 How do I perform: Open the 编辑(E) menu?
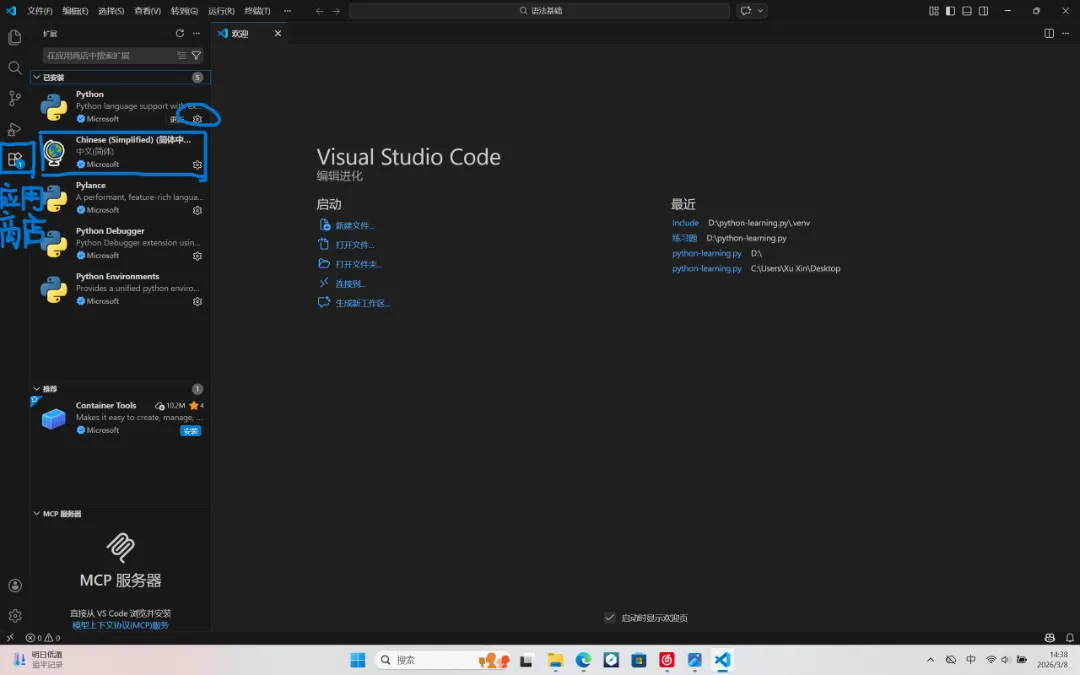(75, 11)
